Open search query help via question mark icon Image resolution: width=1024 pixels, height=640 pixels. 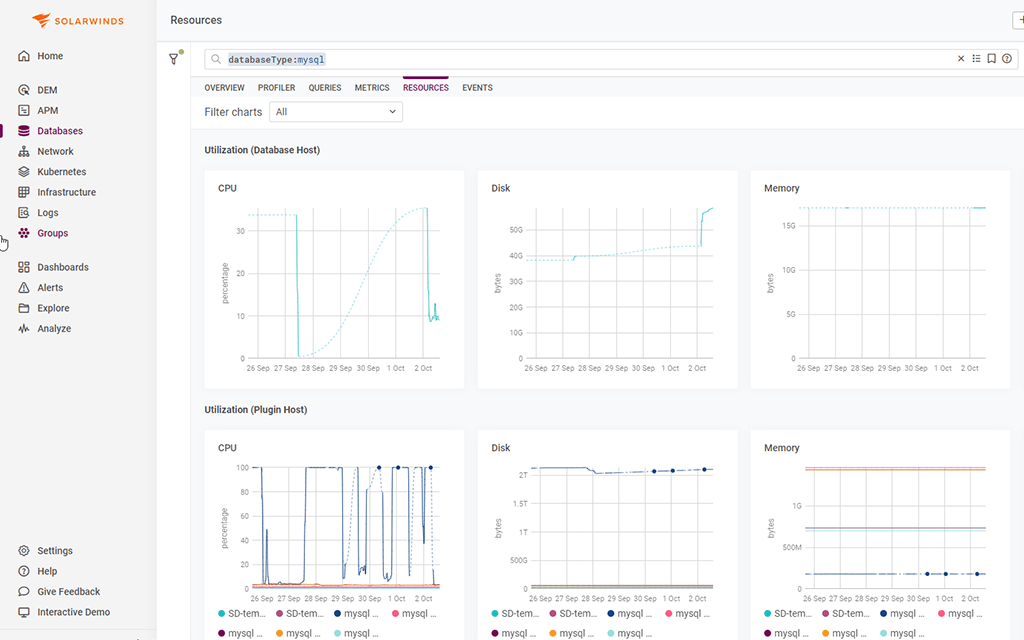point(1006,58)
